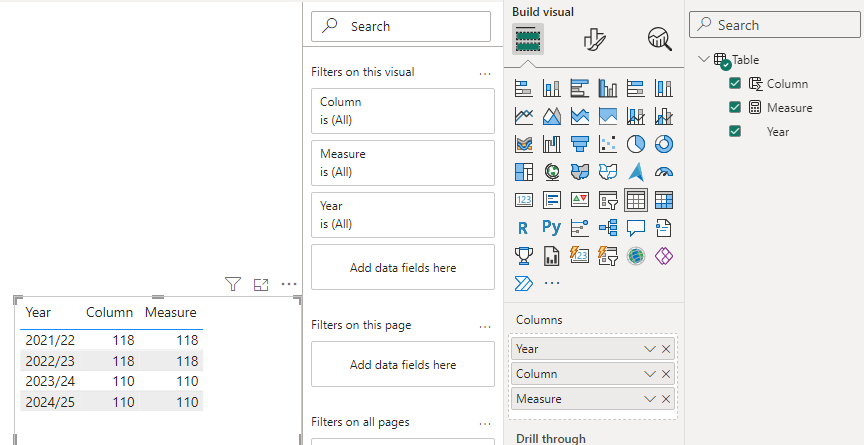Select the Smart narrative visual

coord(664,228)
